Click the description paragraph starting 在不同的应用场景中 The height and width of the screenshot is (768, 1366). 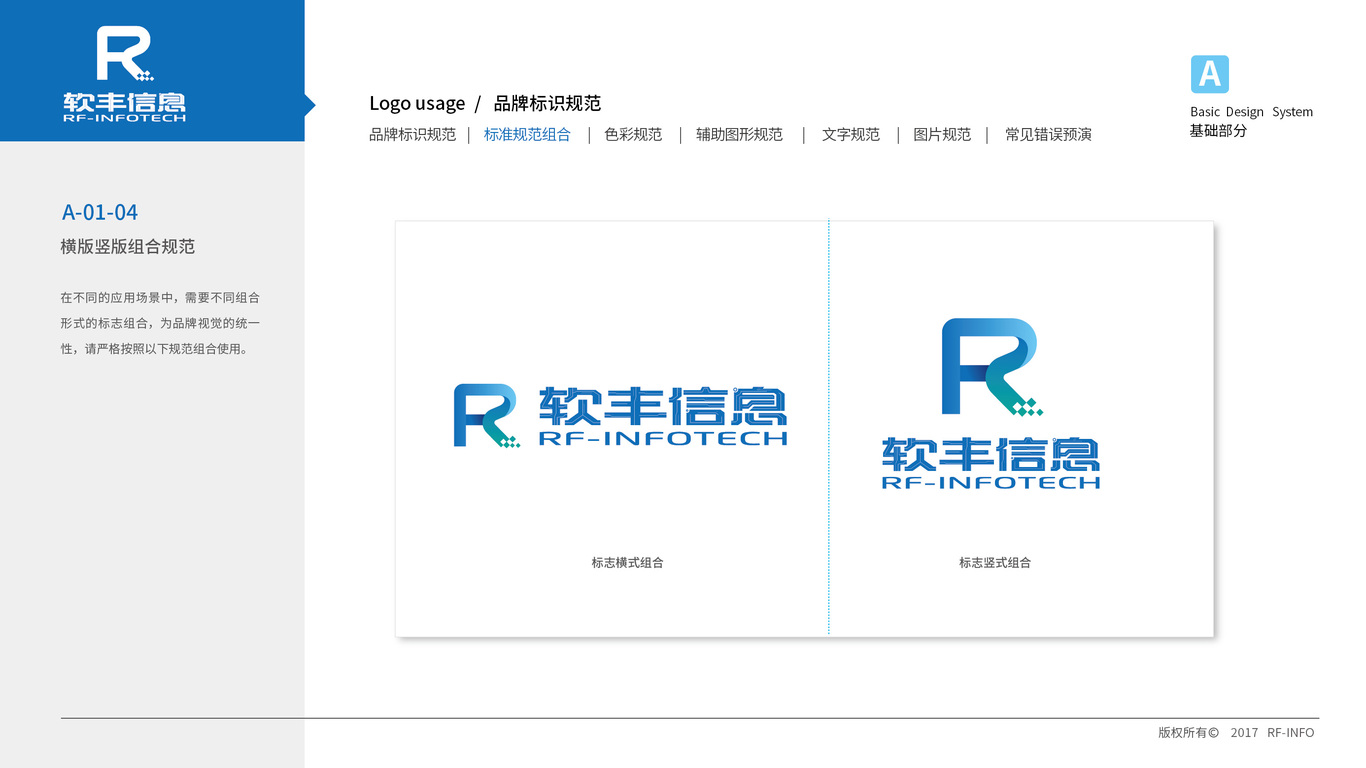point(160,323)
